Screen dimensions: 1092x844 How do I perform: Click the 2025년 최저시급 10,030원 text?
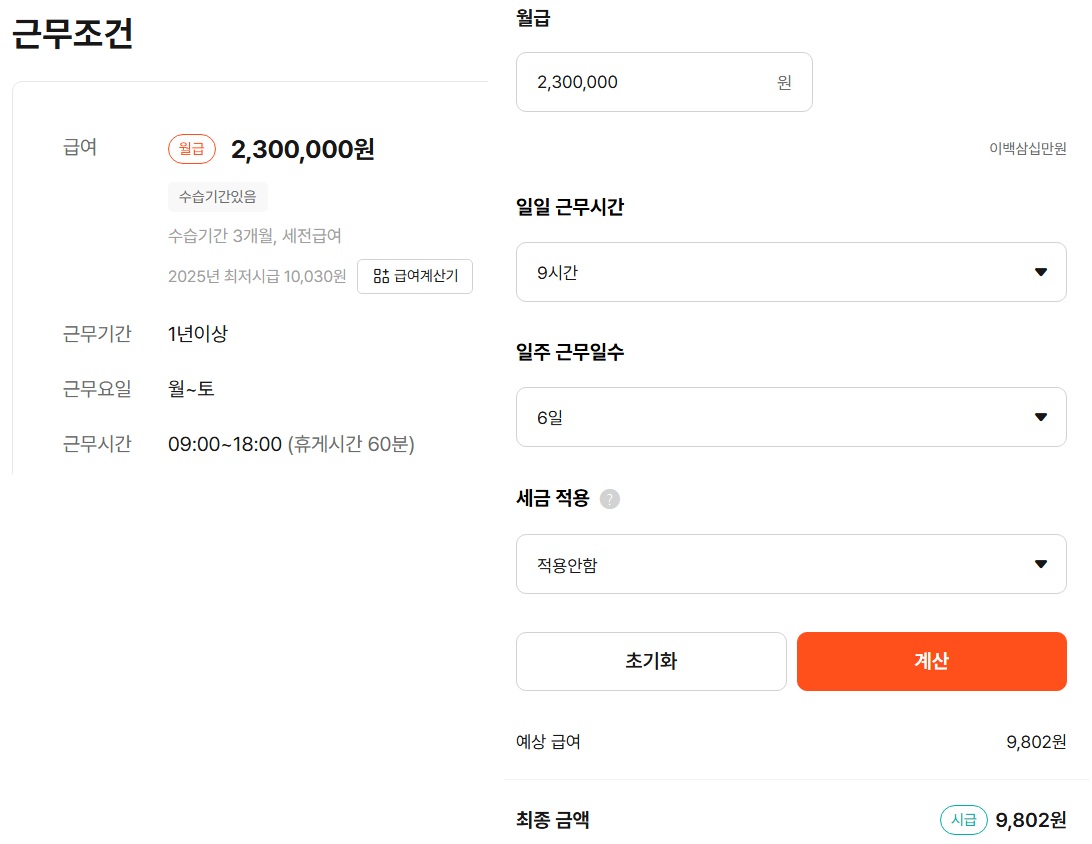257,276
